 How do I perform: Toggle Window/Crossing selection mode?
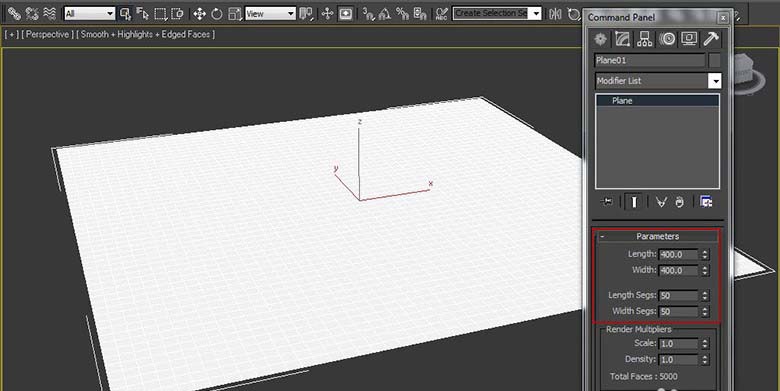pos(177,14)
